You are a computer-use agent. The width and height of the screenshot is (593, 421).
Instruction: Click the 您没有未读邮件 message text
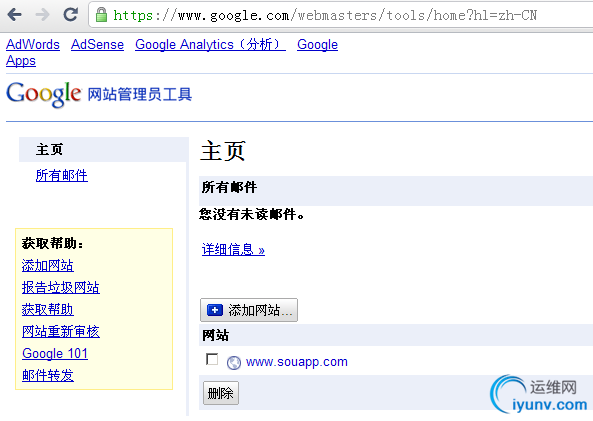[252, 214]
